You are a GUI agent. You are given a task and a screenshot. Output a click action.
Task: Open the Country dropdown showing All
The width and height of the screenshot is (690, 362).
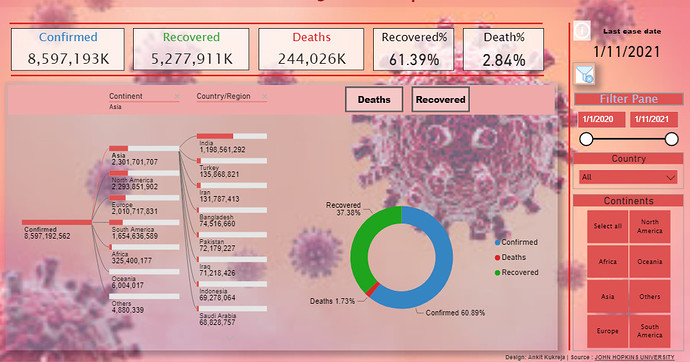[628, 177]
